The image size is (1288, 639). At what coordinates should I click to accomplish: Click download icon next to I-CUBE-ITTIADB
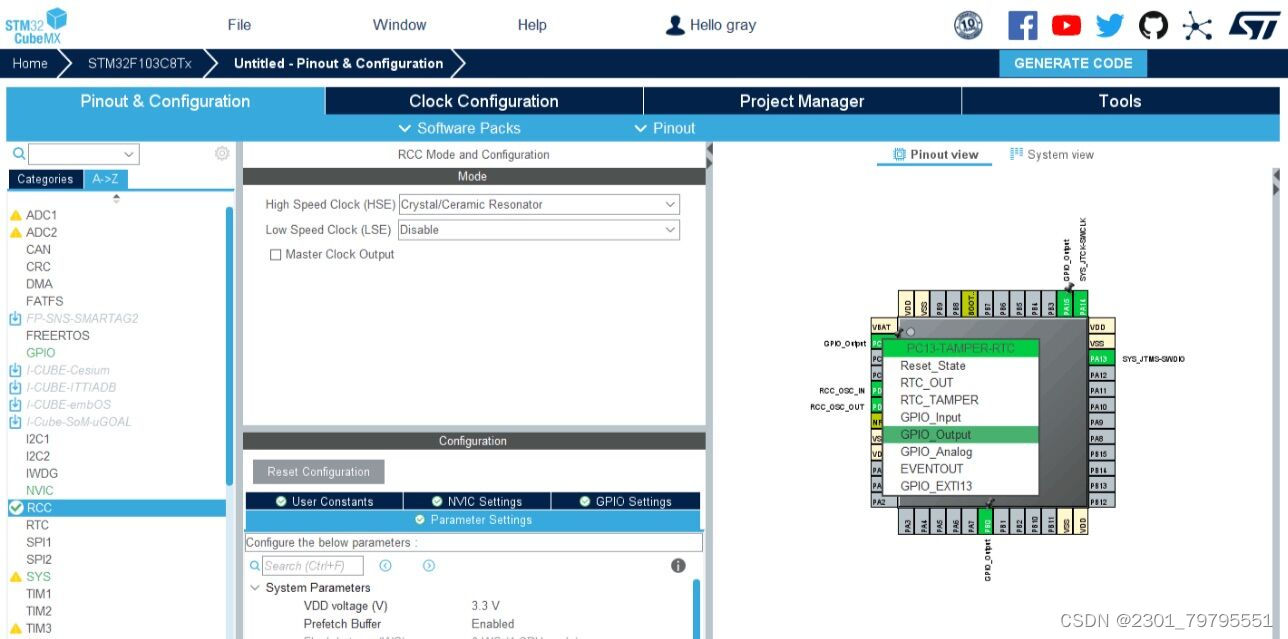point(15,387)
